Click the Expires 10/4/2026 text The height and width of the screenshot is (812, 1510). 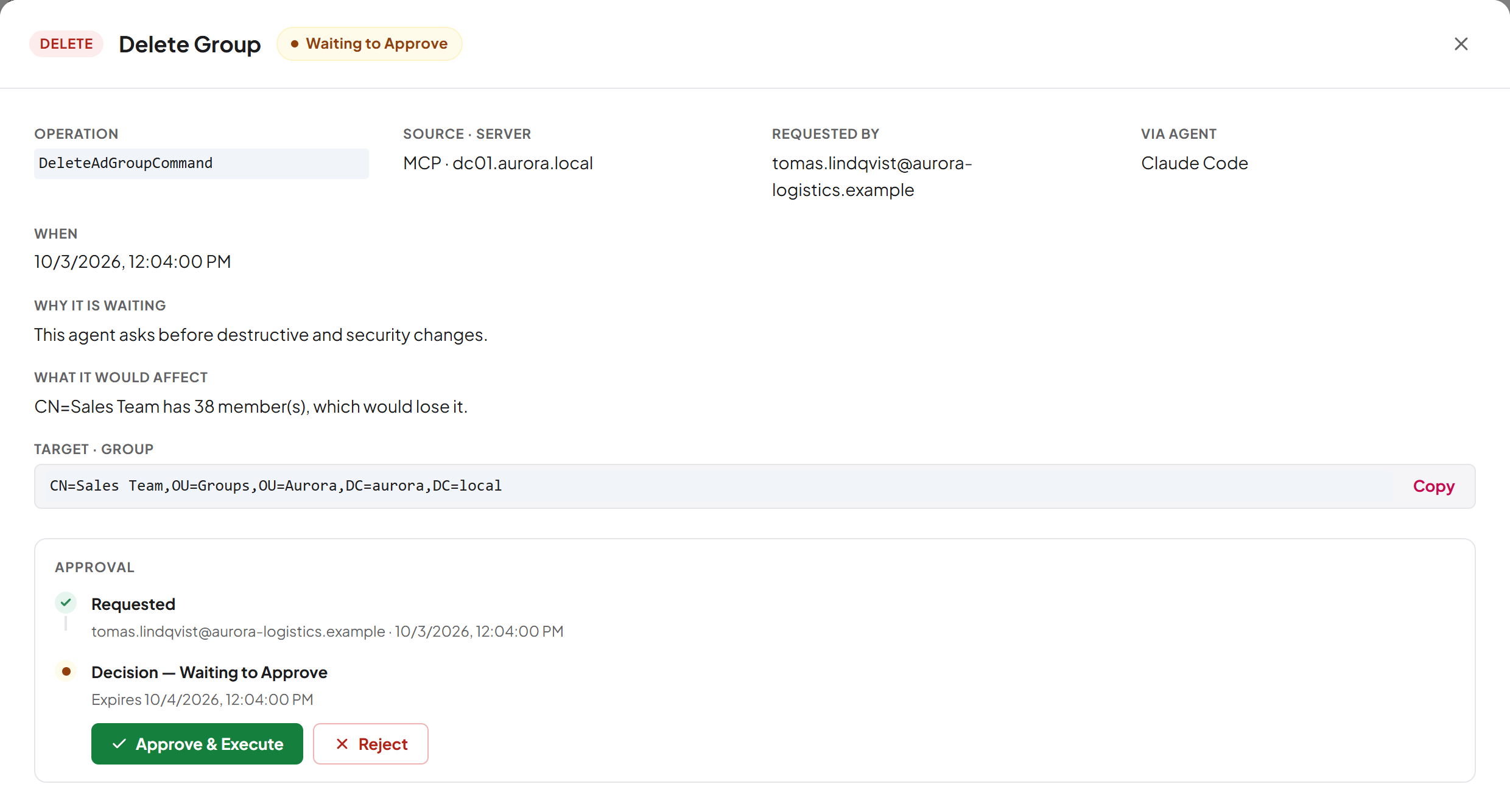[202, 699]
